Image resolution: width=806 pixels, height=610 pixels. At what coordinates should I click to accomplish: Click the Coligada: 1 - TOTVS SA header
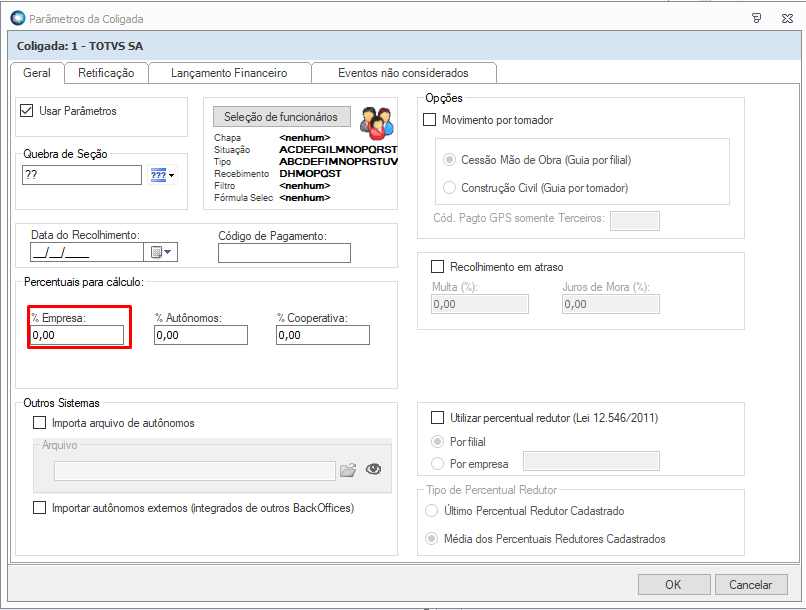80,46
